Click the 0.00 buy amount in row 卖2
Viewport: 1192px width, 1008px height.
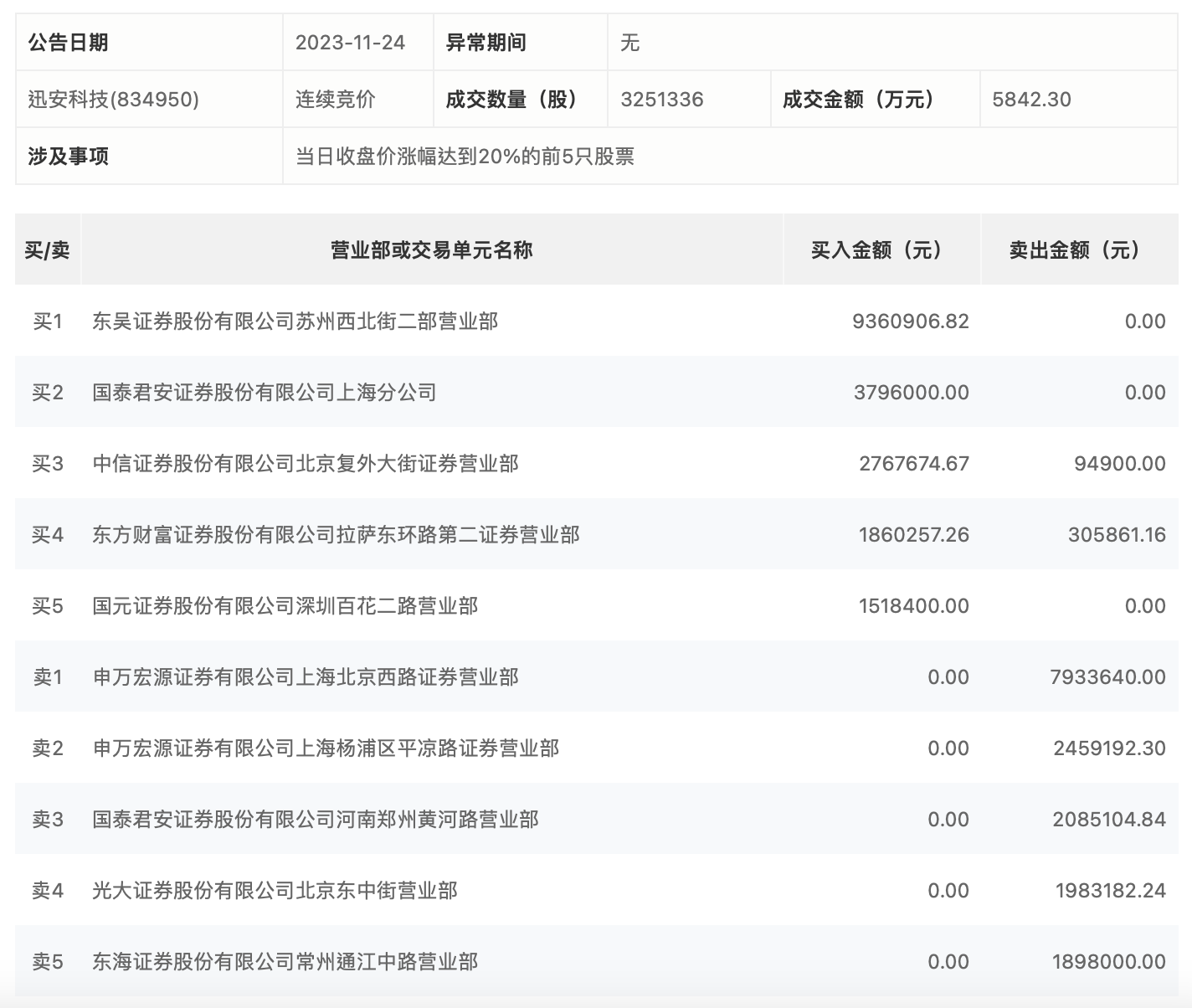(948, 748)
